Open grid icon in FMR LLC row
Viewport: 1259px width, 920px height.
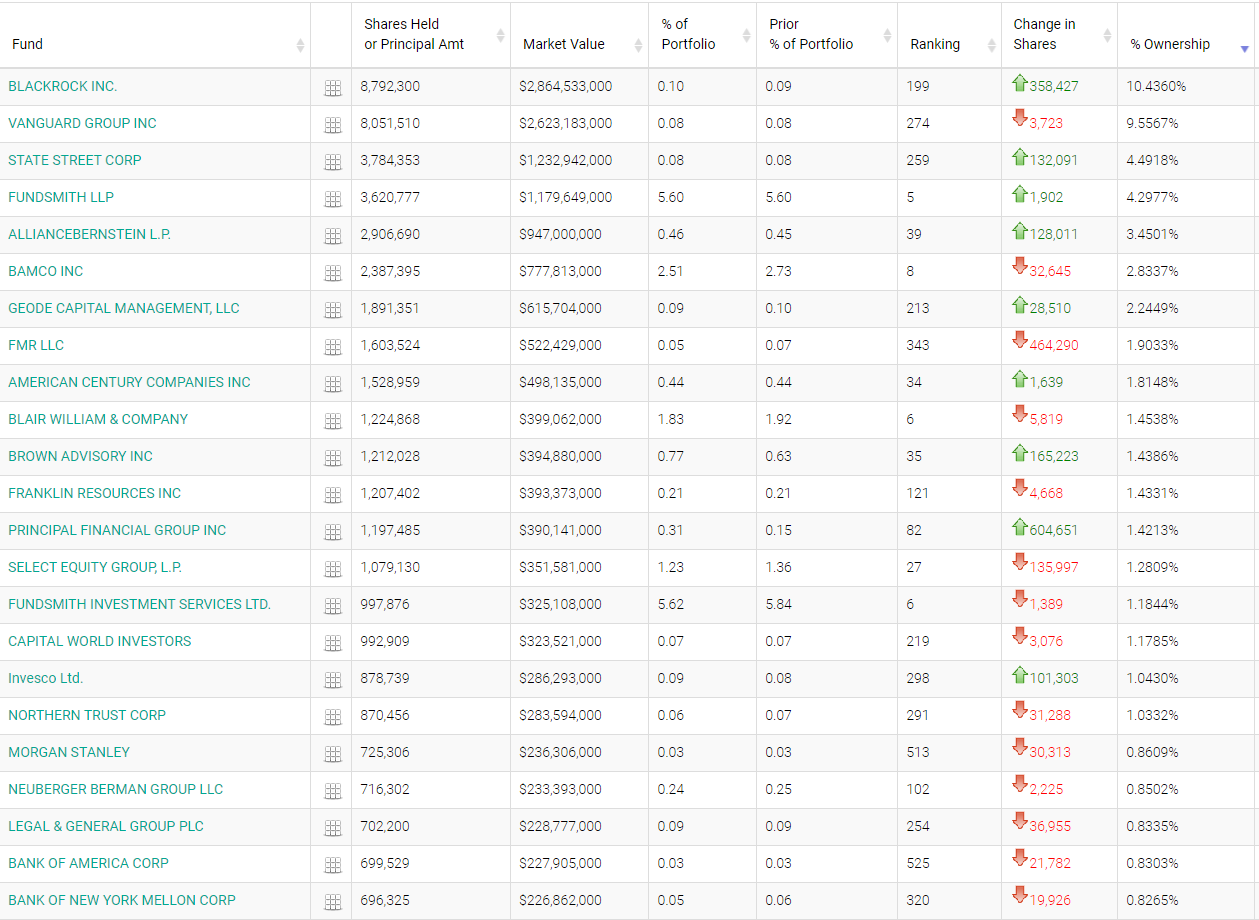[x=333, y=347]
